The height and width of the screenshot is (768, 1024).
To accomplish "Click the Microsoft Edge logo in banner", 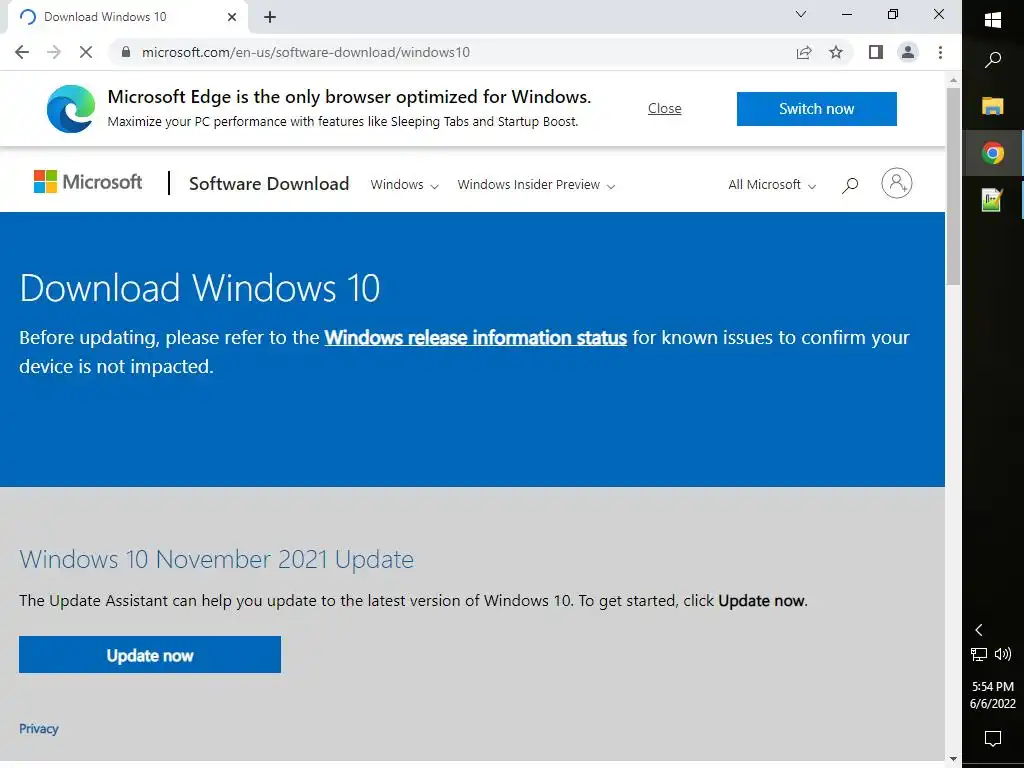I will [71, 108].
